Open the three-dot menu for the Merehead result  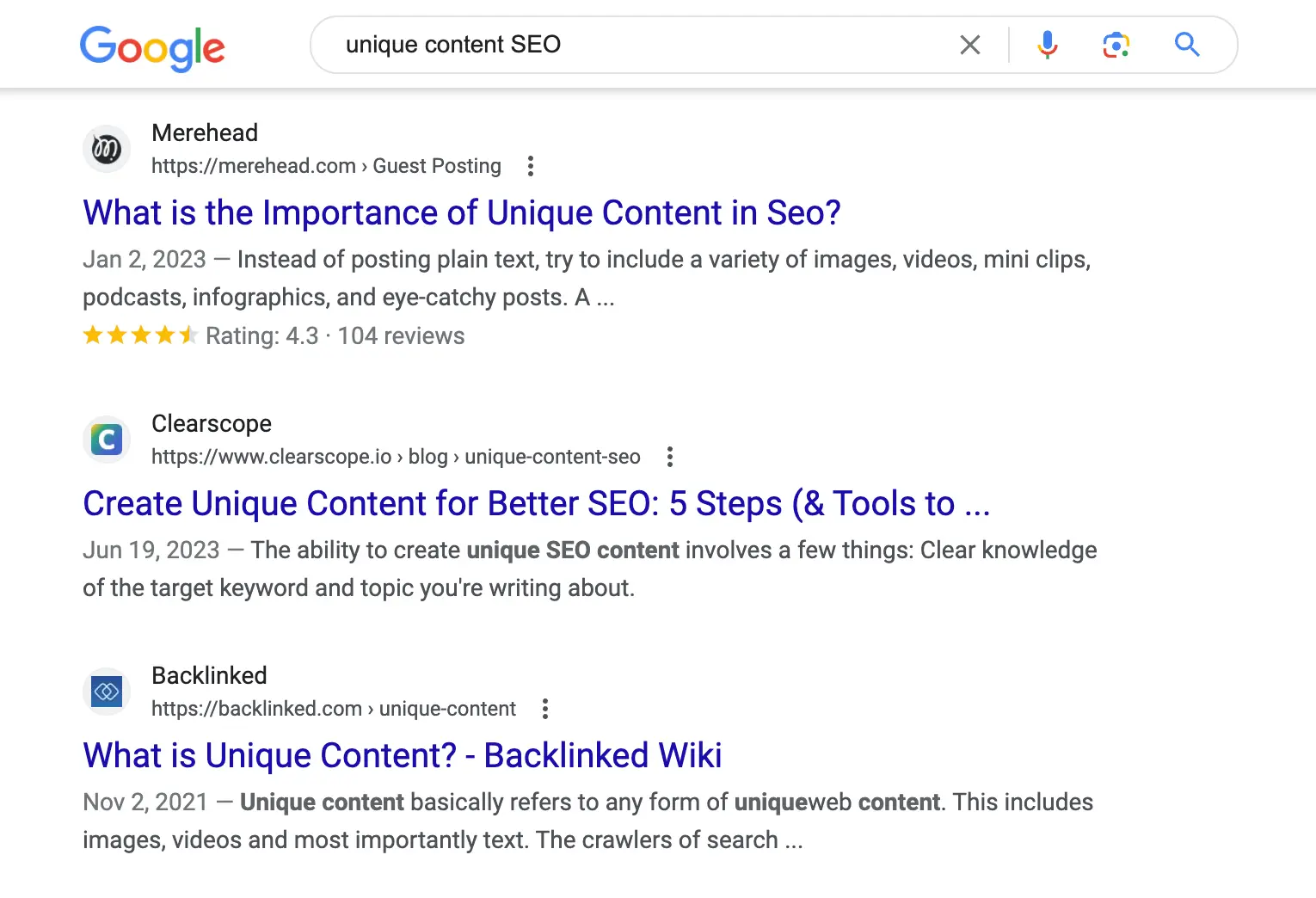[x=531, y=166]
